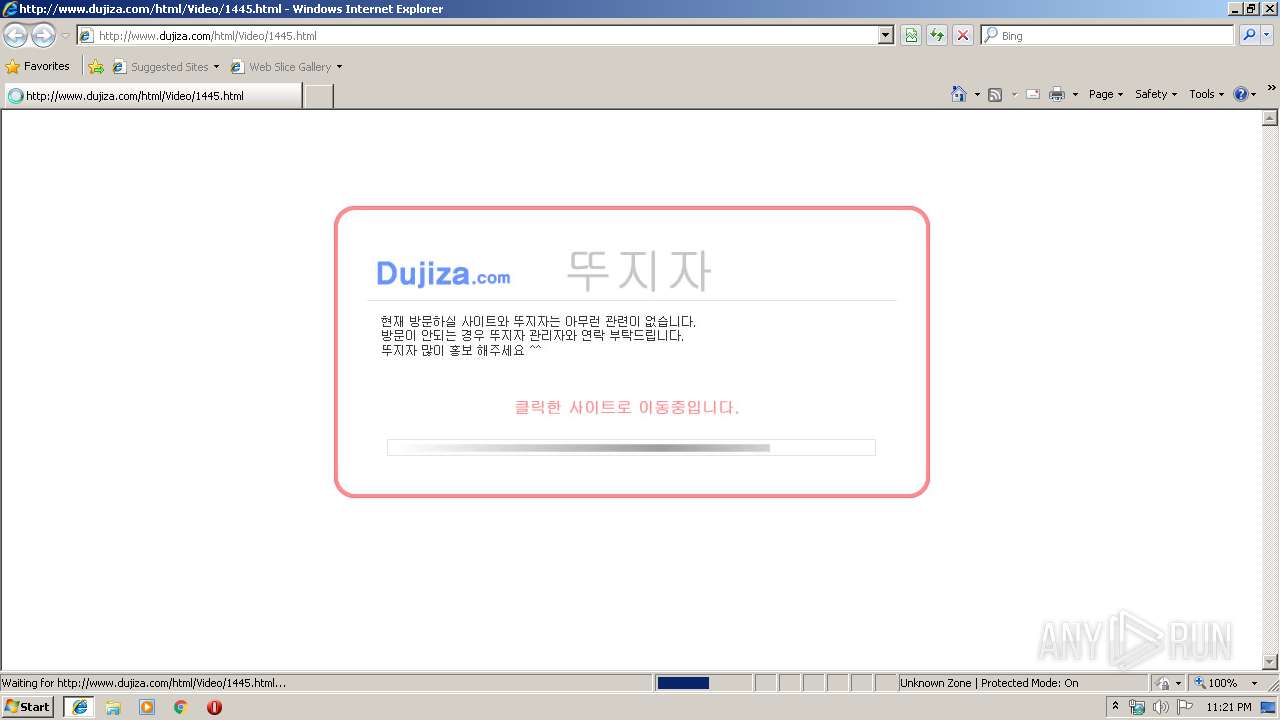Click the RSS Feeds icon
The image size is (1280, 720).
995,94
